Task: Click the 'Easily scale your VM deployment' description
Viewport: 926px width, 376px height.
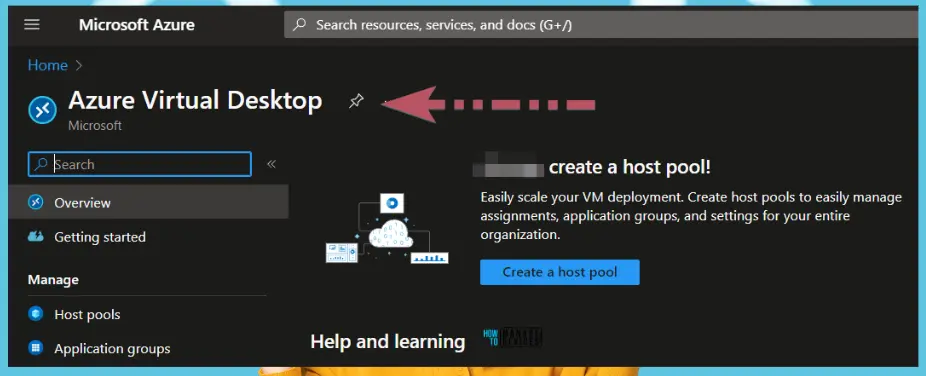Action: (x=691, y=215)
